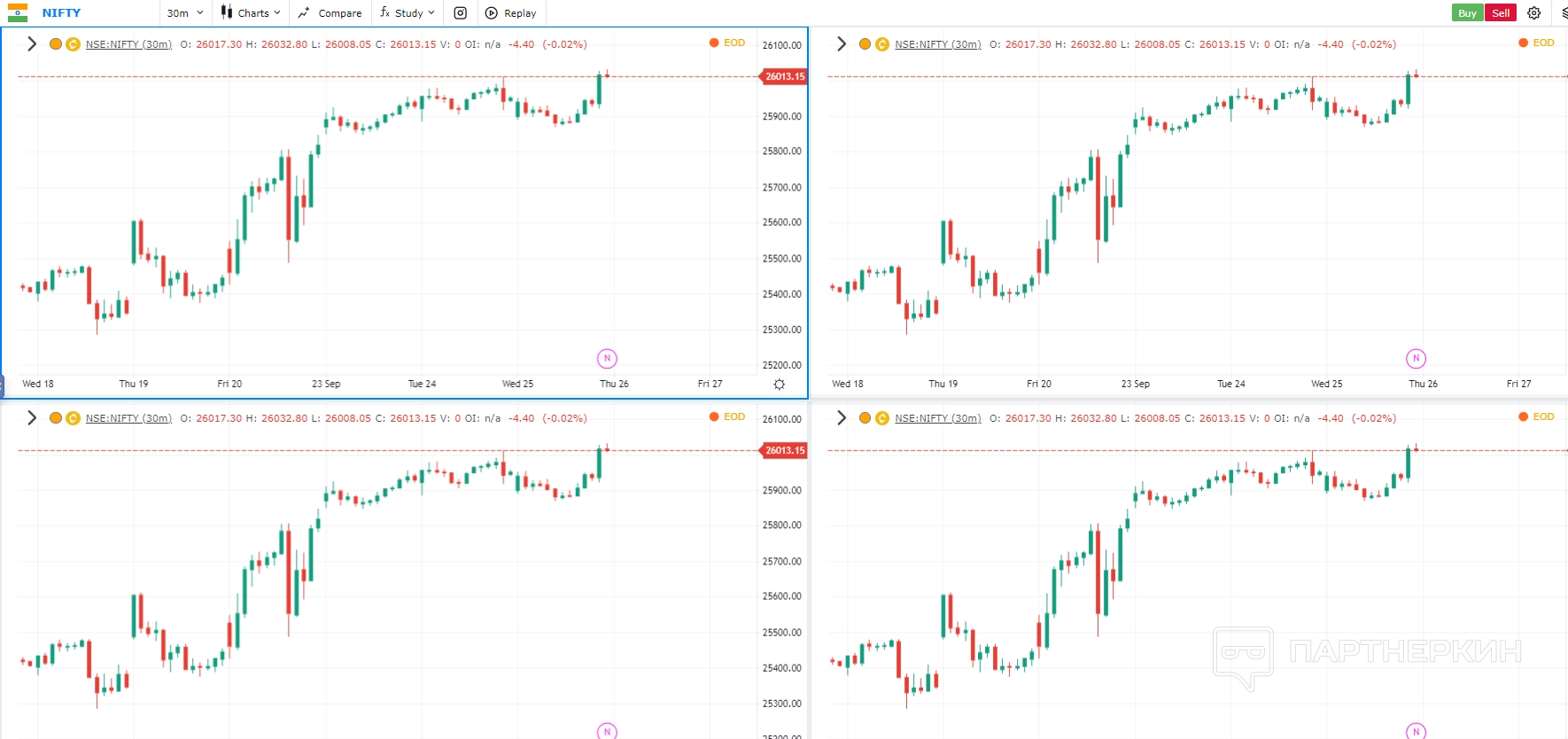This screenshot has height=739, width=1568.
Task: Click the India flag icon beside NIFTY
Action: tap(18, 13)
